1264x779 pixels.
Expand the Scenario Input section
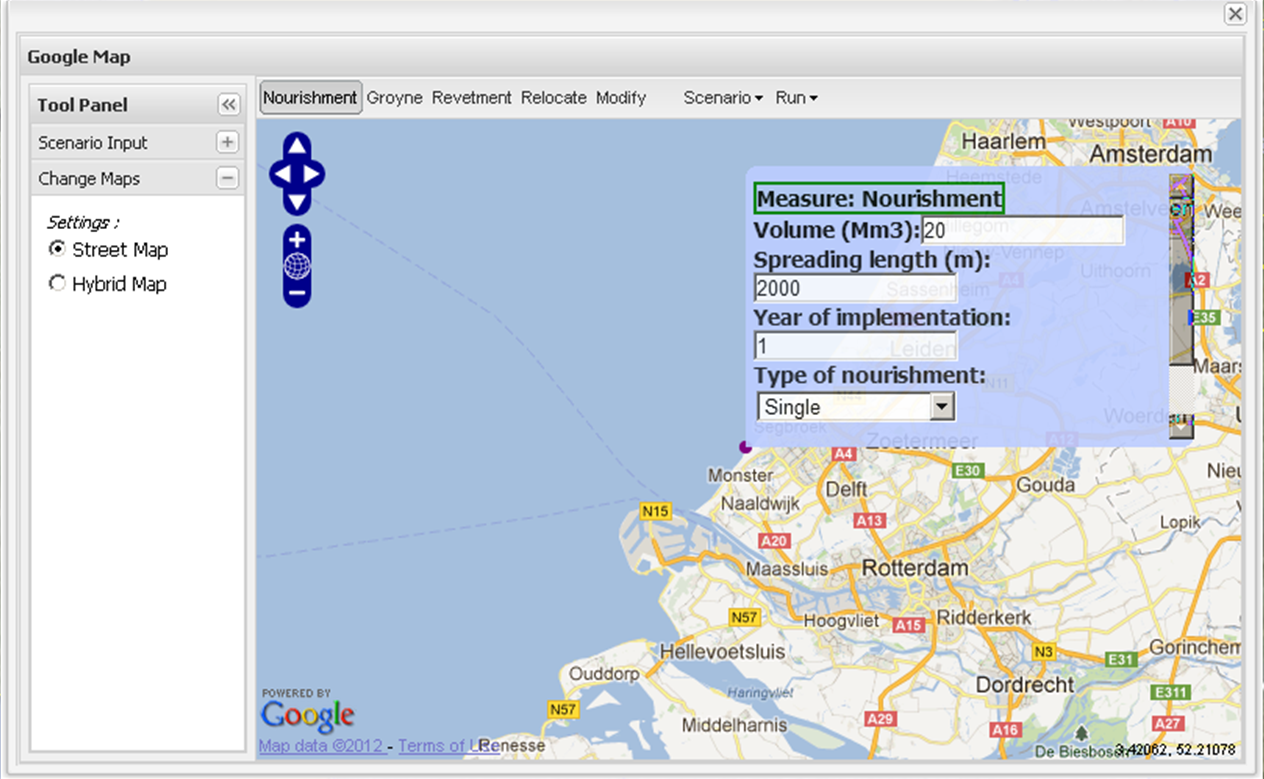click(228, 143)
